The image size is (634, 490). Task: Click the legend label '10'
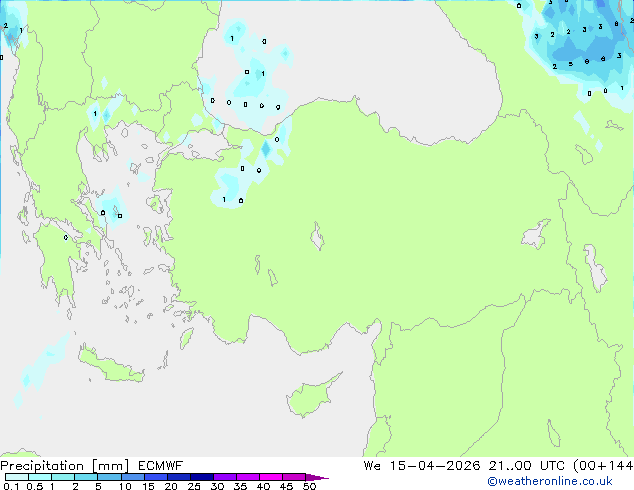tap(125, 486)
